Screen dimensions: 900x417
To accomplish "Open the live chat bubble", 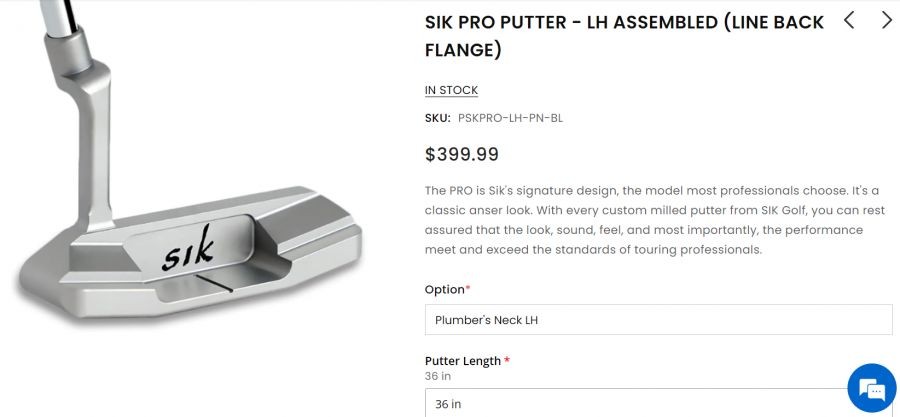I will tap(871, 388).
